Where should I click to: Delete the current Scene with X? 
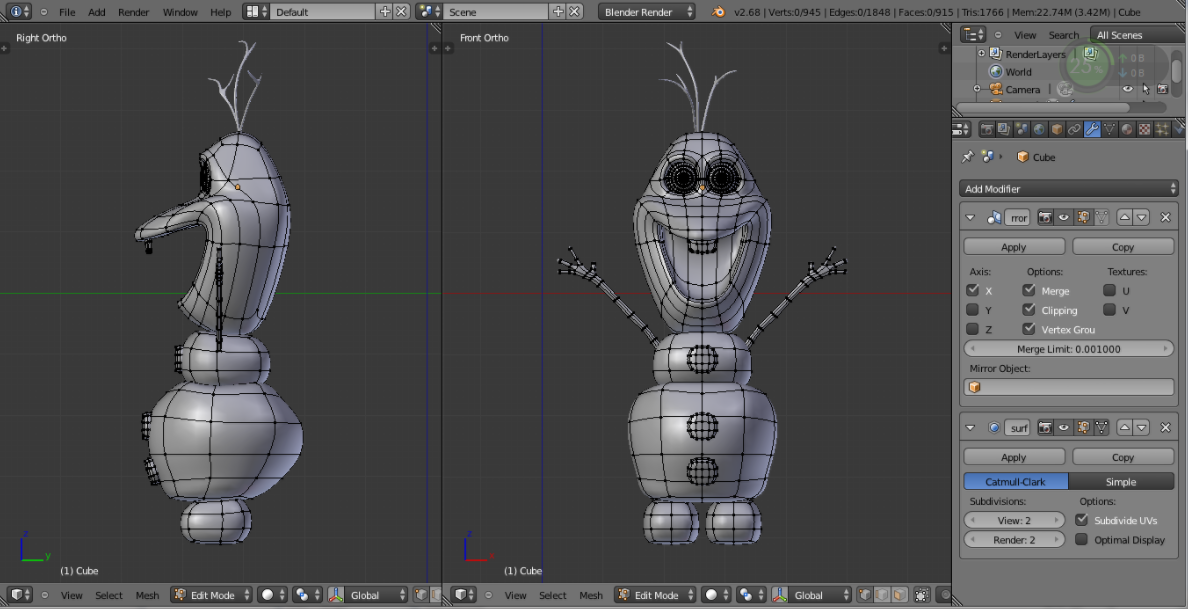click(575, 11)
